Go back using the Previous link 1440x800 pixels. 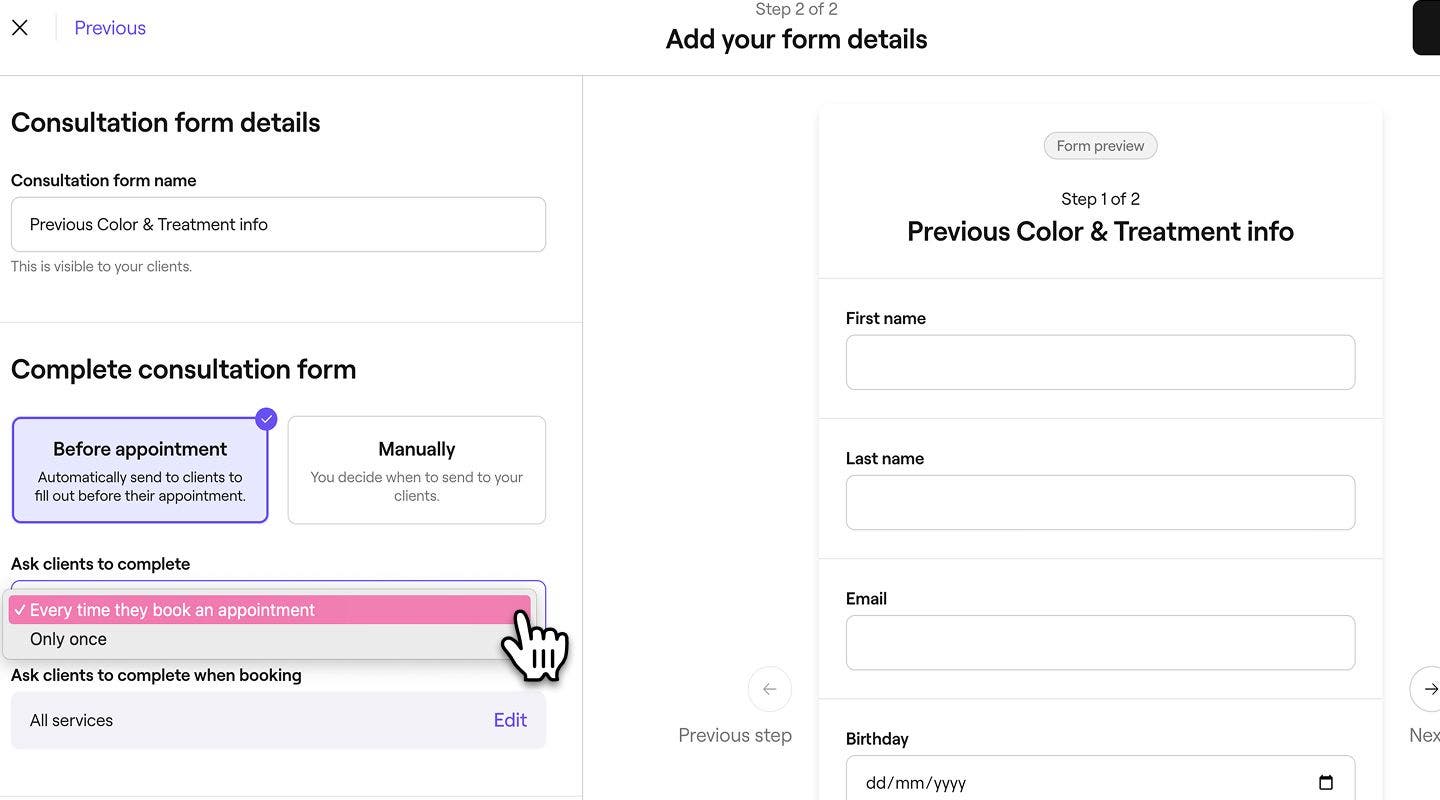pos(110,28)
